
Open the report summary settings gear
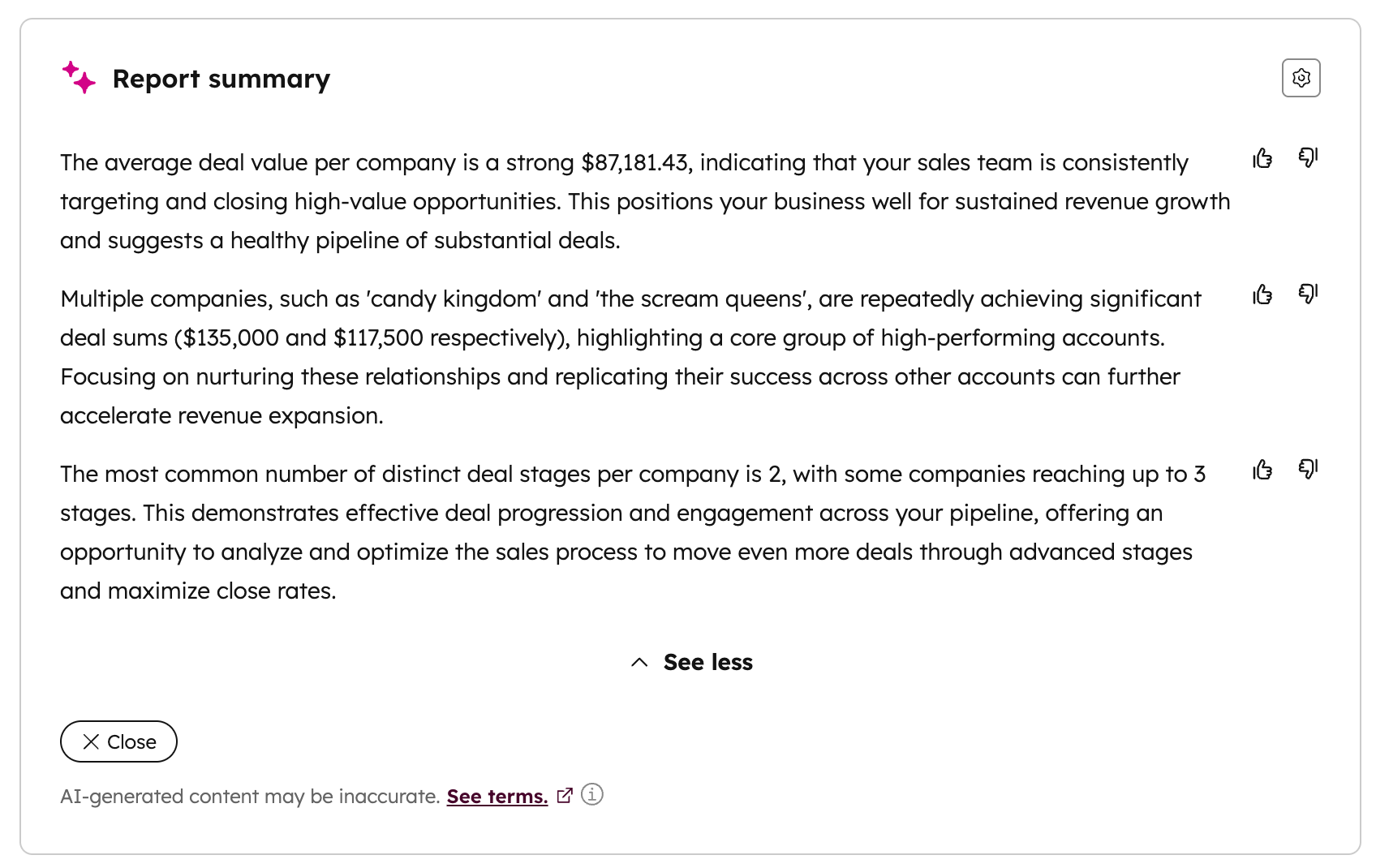[x=1301, y=78]
